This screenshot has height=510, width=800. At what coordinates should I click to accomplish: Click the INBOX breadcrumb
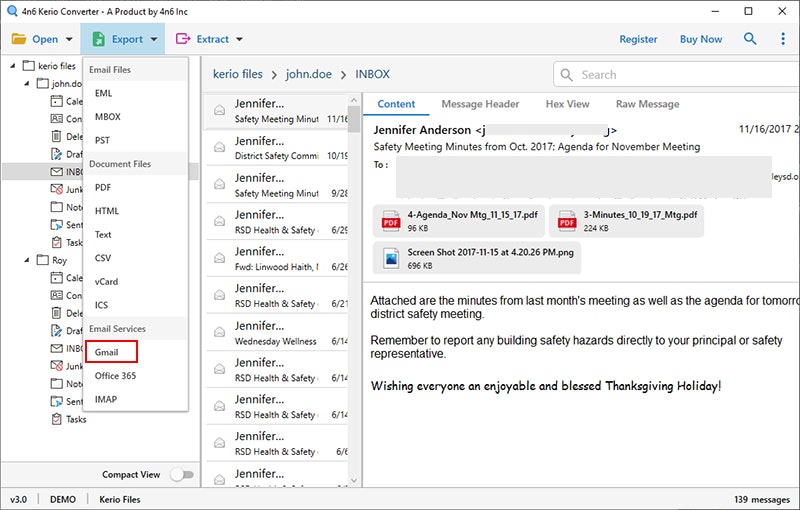click(372, 74)
